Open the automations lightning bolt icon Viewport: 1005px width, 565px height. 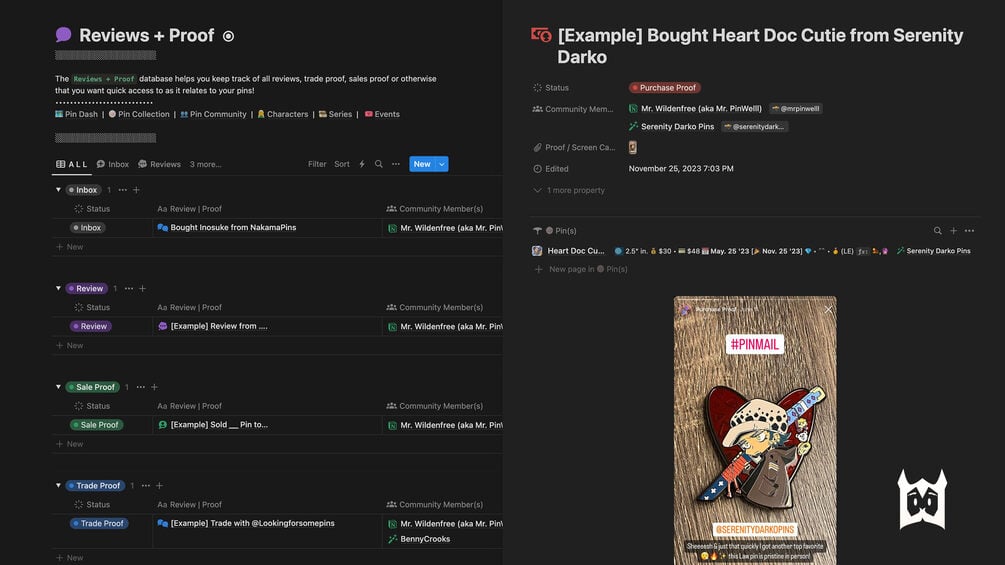pyautogui.click(x=362, y=164)
